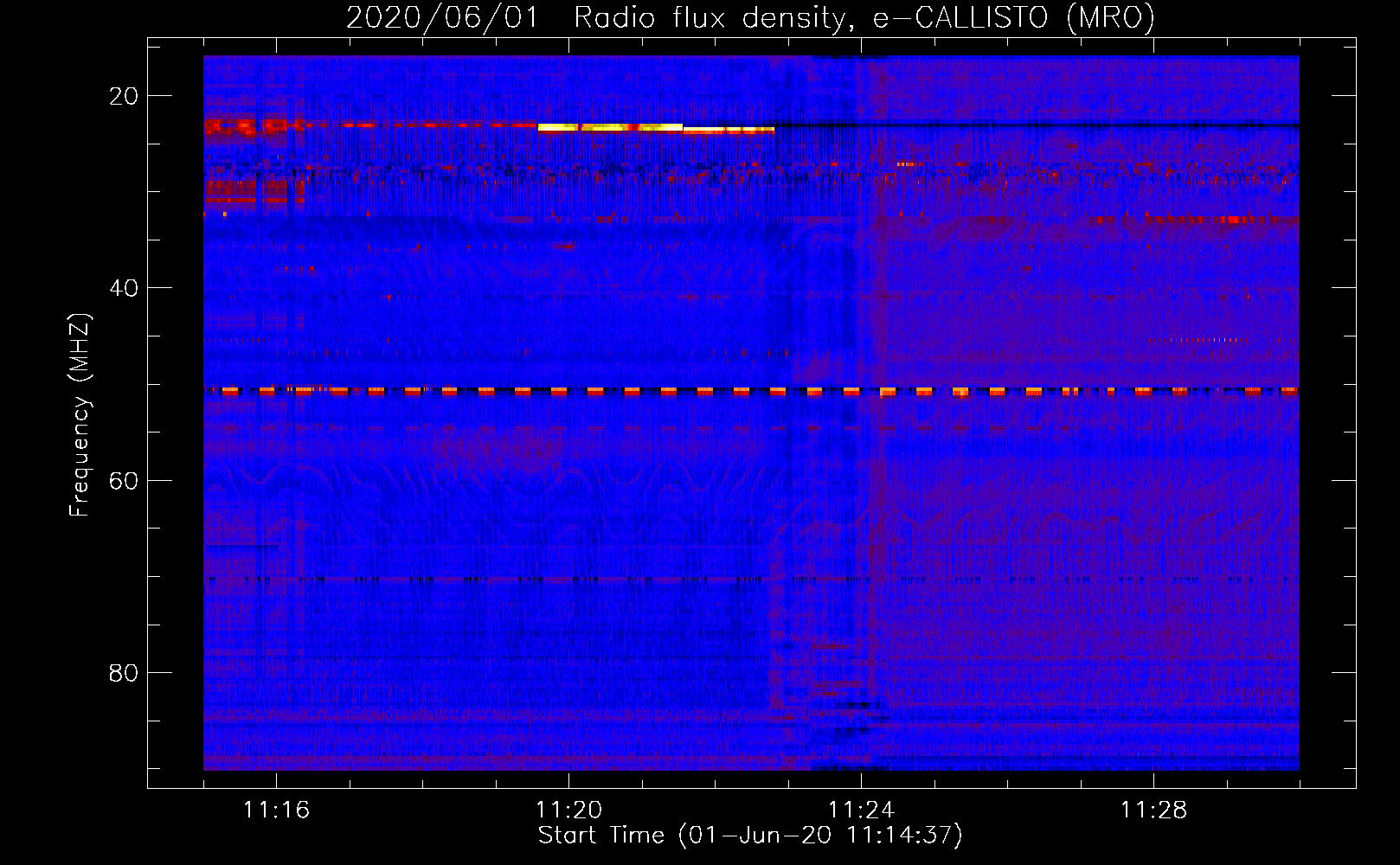Image resolution: width=1400 pixels, height=865 pixels.
Task: Click the 11:20 time tick label
Action: (x=568, y=811)
